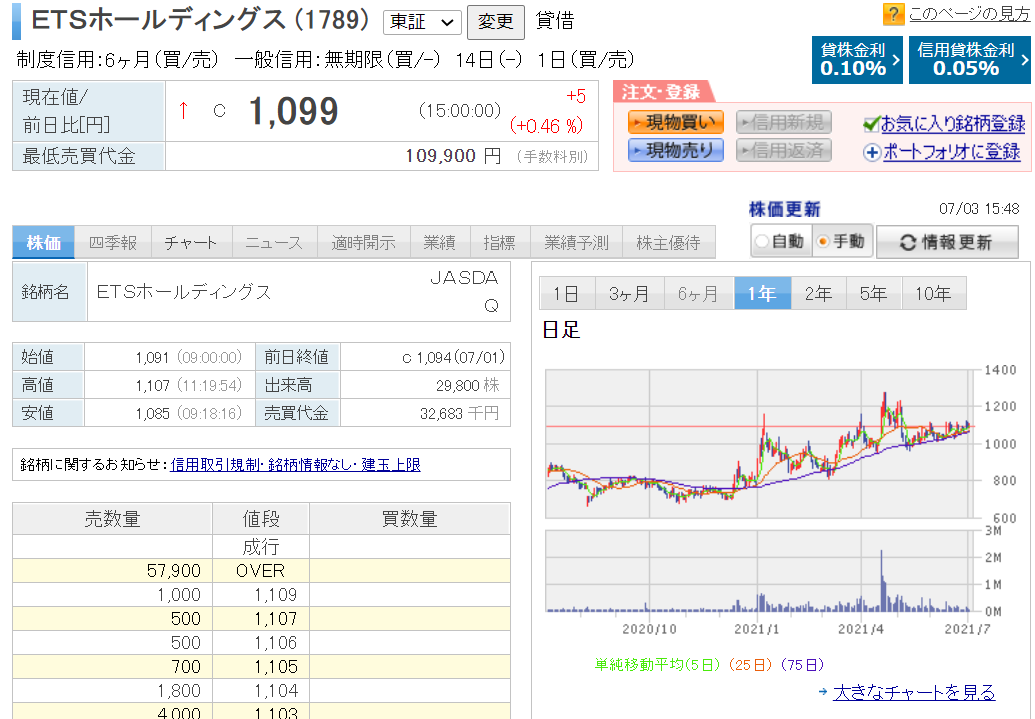Open the 貸株金利 0.10% panel
This screenshot has width=1035, height=719.
point(857,60)
